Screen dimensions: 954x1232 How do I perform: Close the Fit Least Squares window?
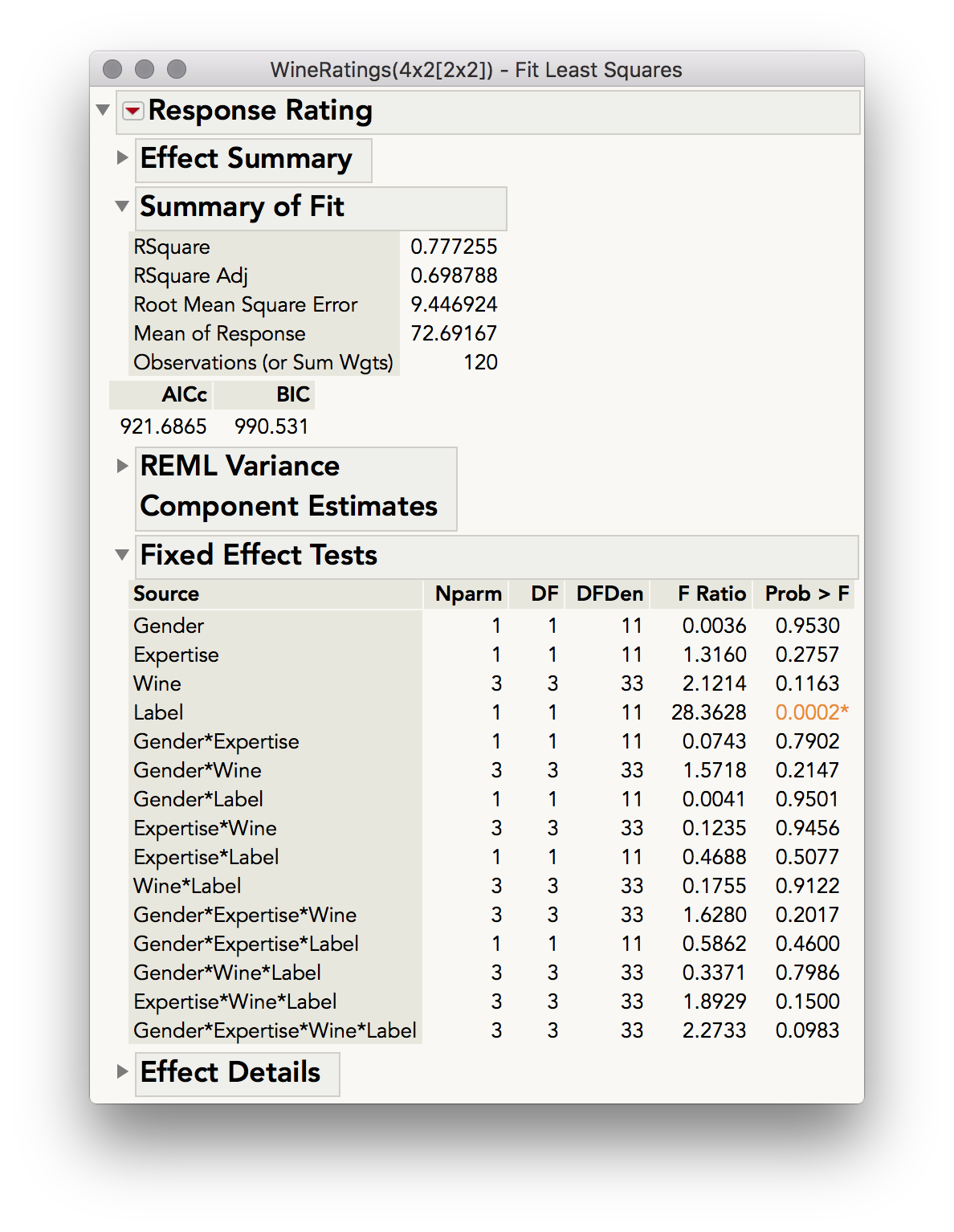pyautogui.click(x=113, y=70)
